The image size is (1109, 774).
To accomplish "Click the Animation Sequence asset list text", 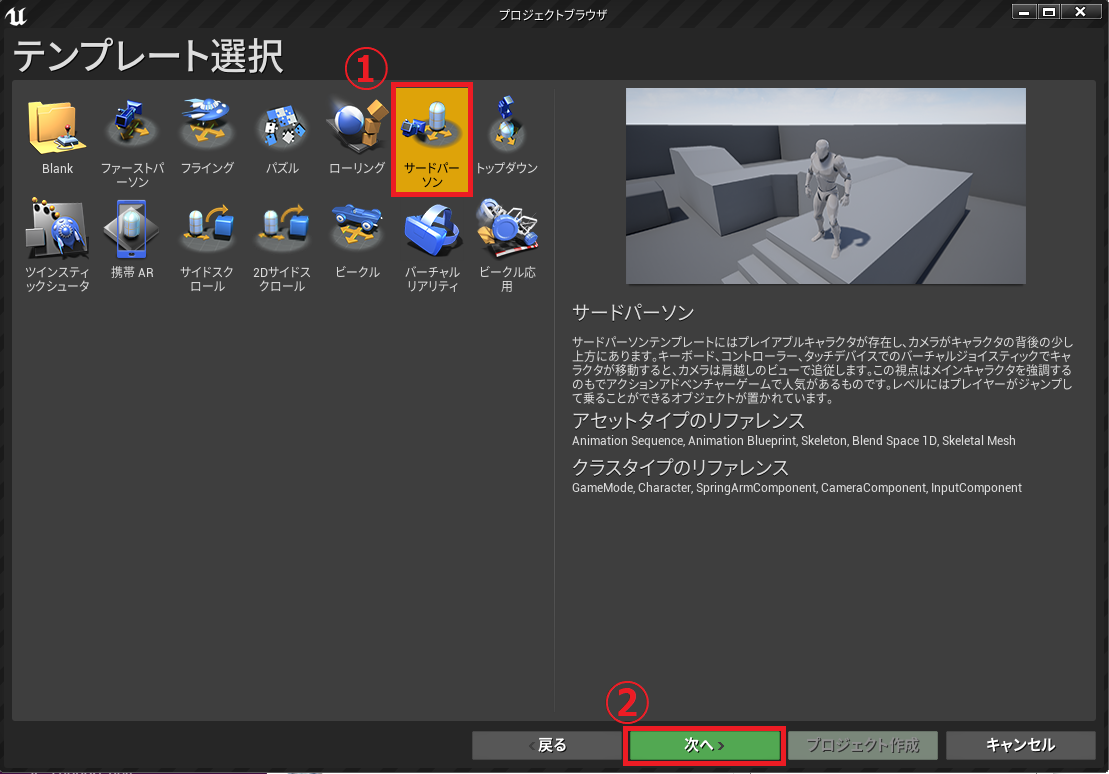I will tap(794, 441).
